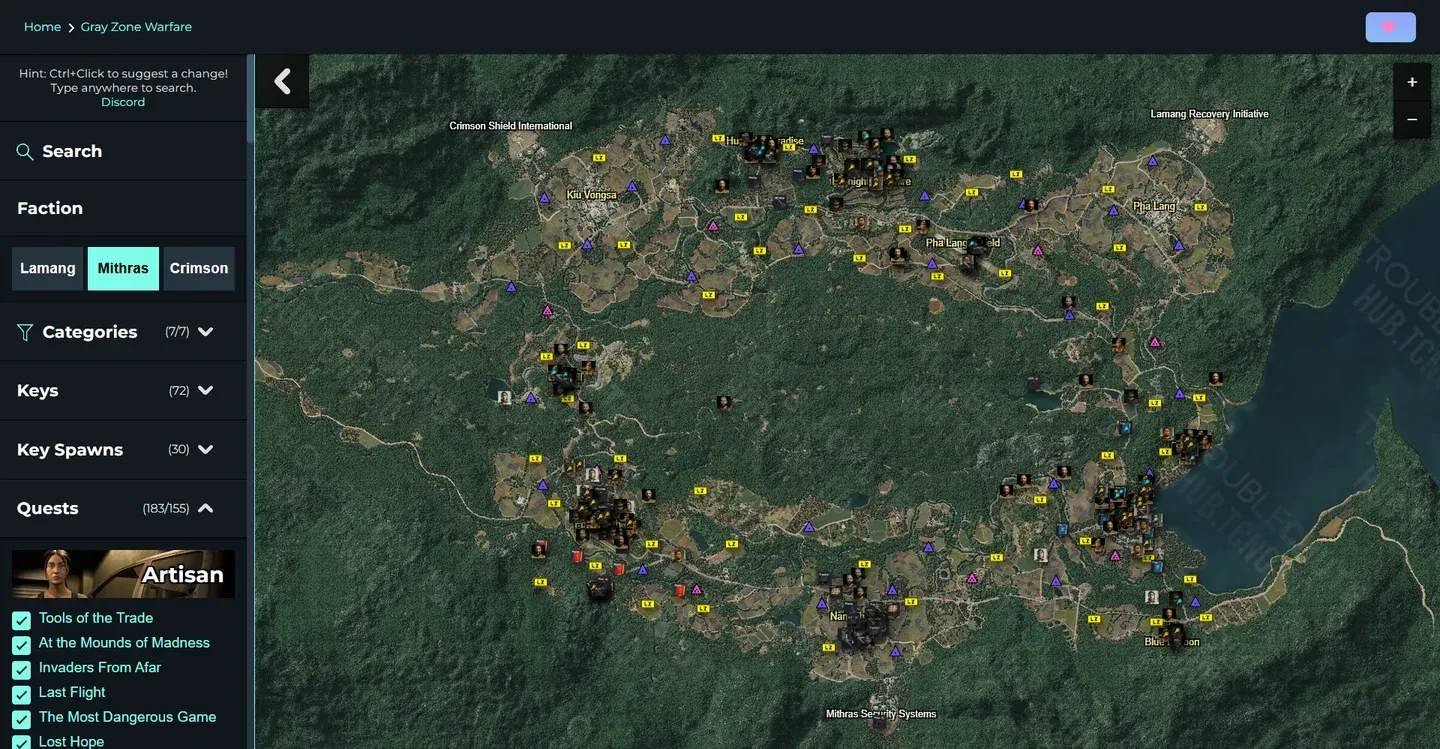Viewport: 1440px width, 749px height.
Task: Select the pink triangle east of Pha Lang Airfield
Action: [x=1037, y=250]
